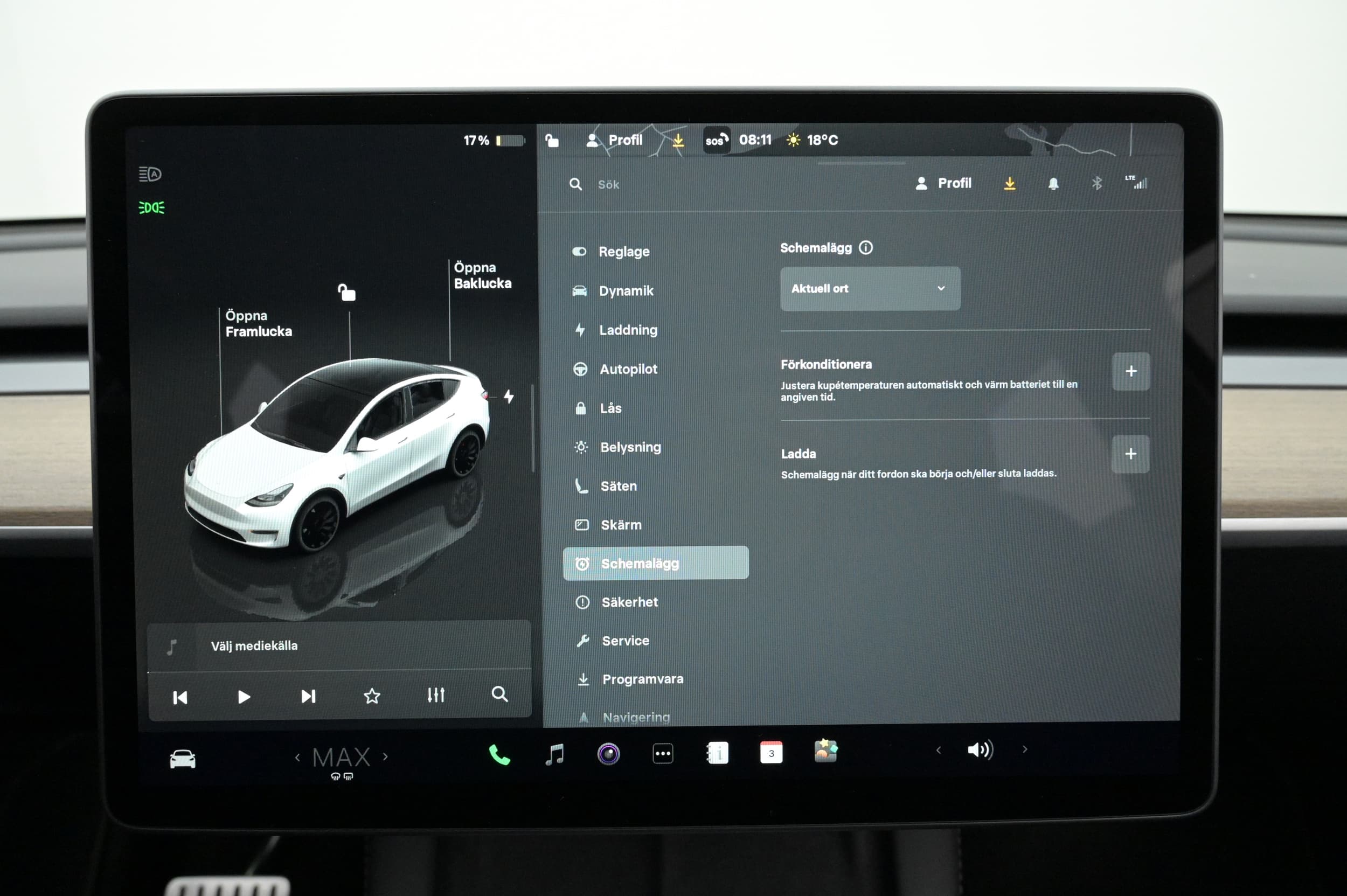Click the Bluetooth icon
This screenshot has width=1347, height=896.
1096,183
